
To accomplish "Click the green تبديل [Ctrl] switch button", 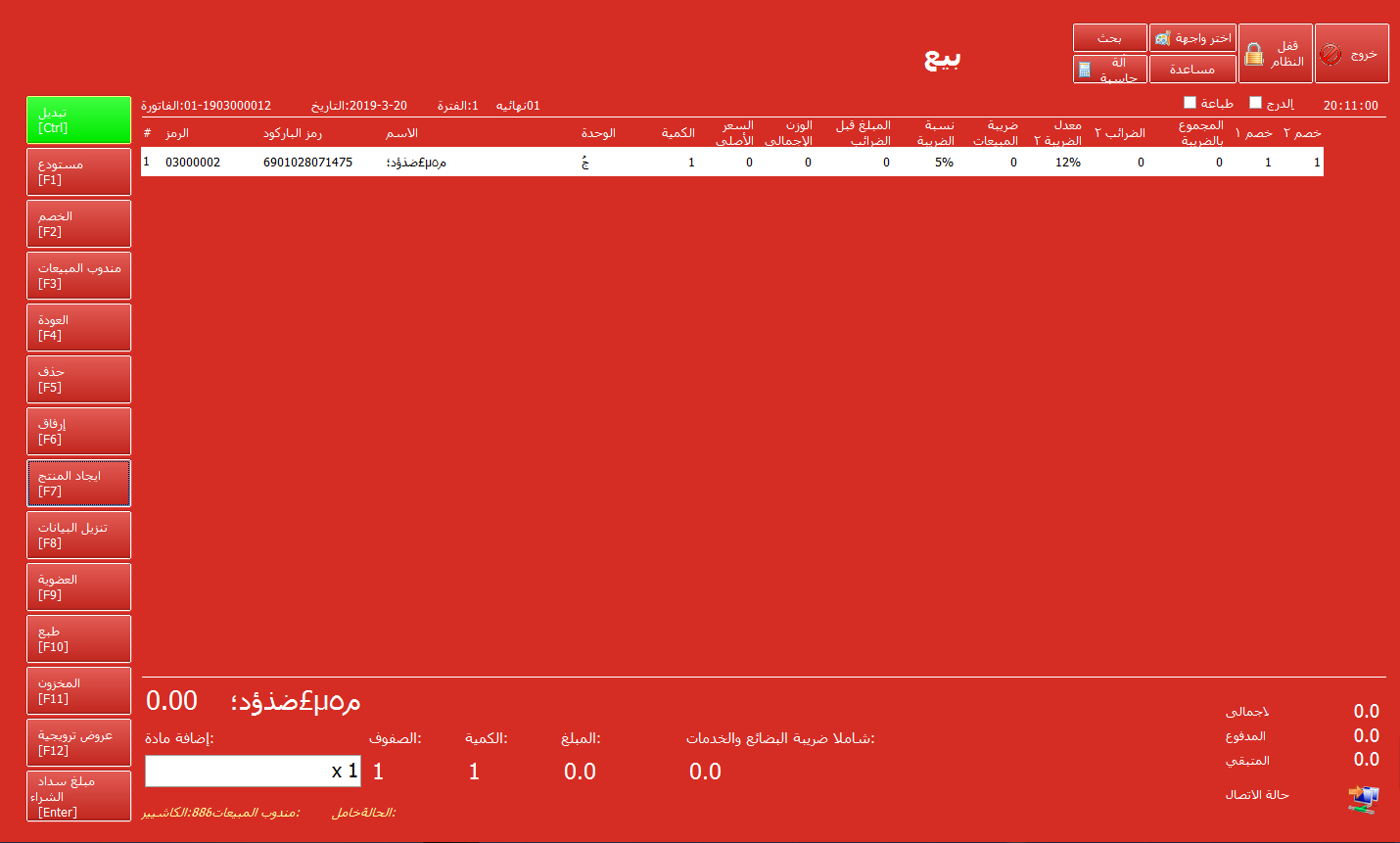I will pos(78,120).
